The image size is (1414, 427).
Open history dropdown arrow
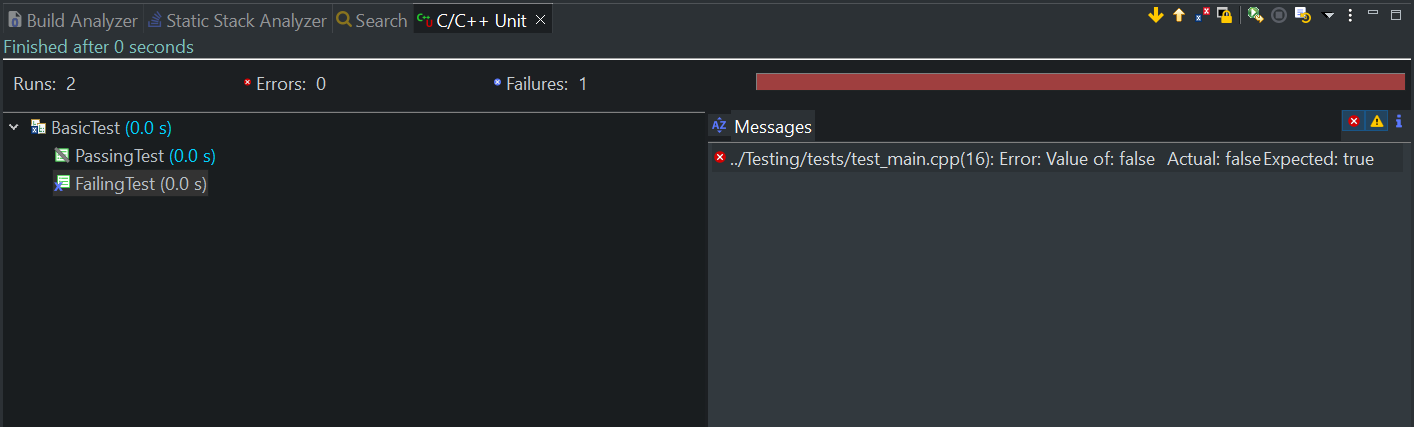pyautogui.click(x=1329, y=16)
